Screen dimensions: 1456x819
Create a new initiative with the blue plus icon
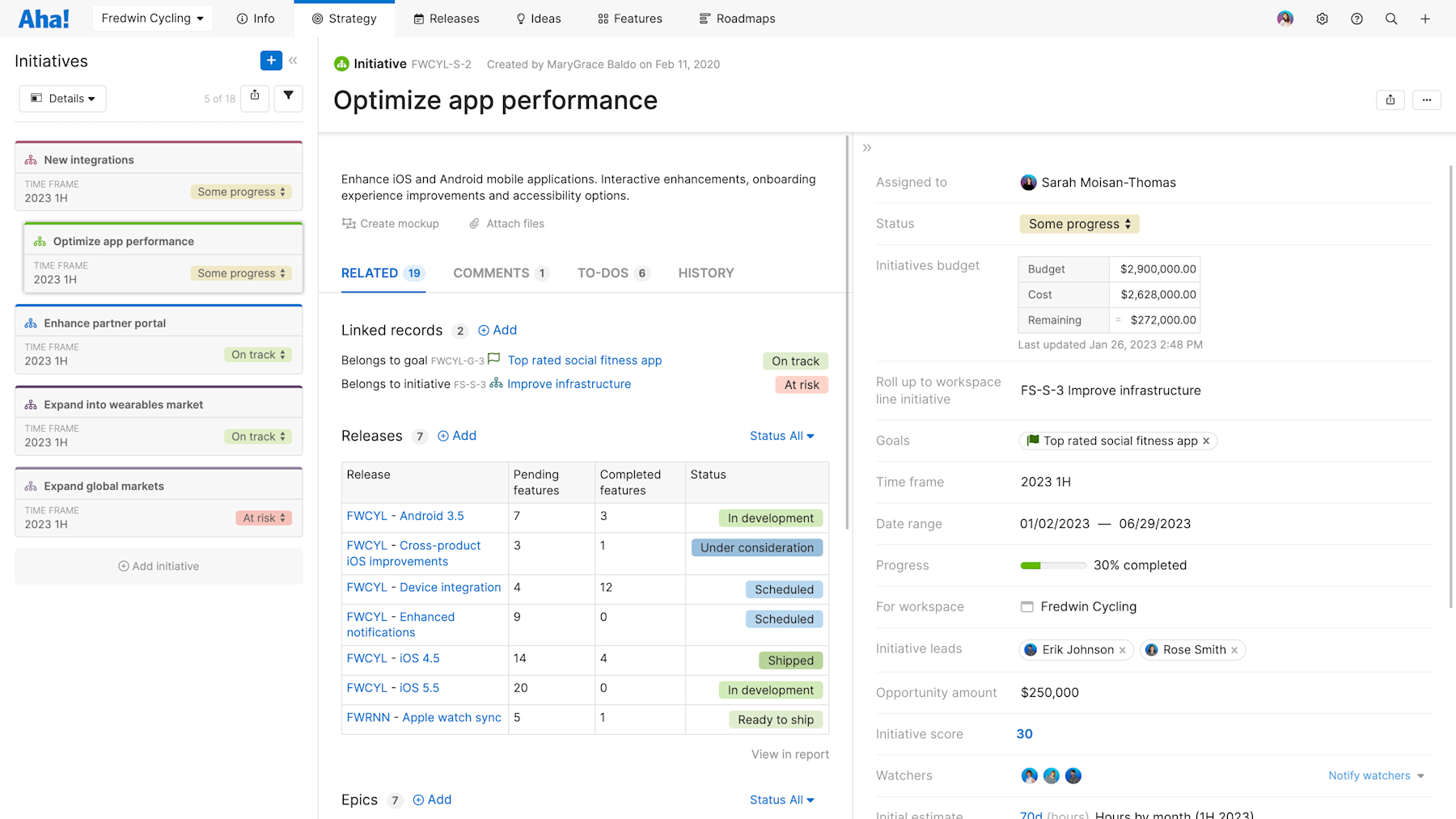pos(270,60)
